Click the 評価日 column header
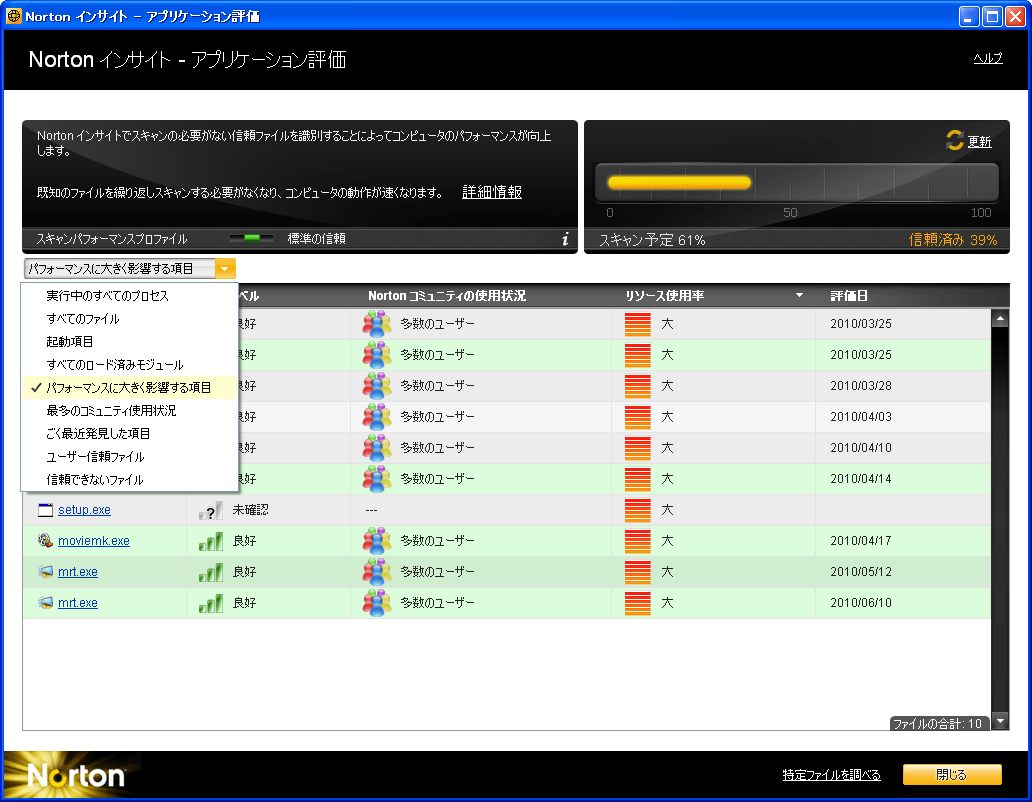Viewport: 1032px width, 802px height. coord(848,296)
